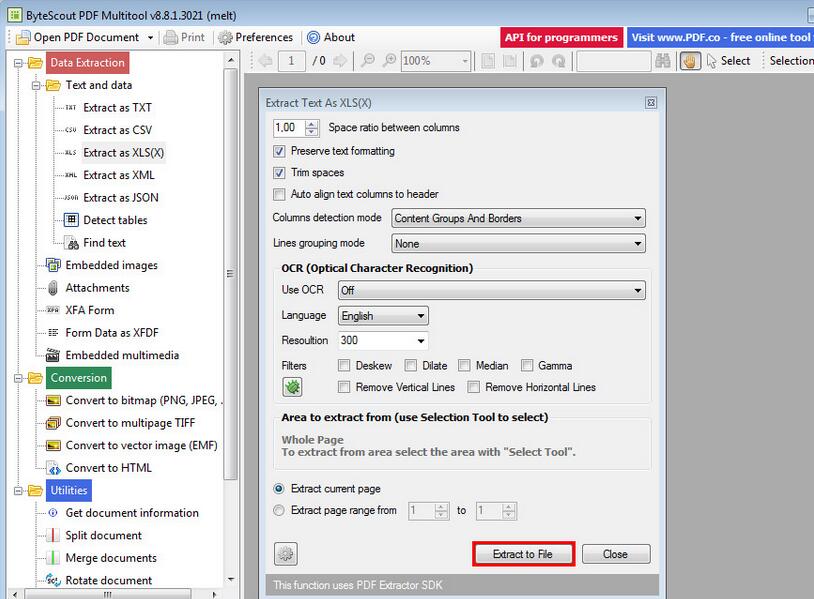Click the Visit www.PDF.co link
This screenshot has height=599, width=814.
(x=721, y=37)
